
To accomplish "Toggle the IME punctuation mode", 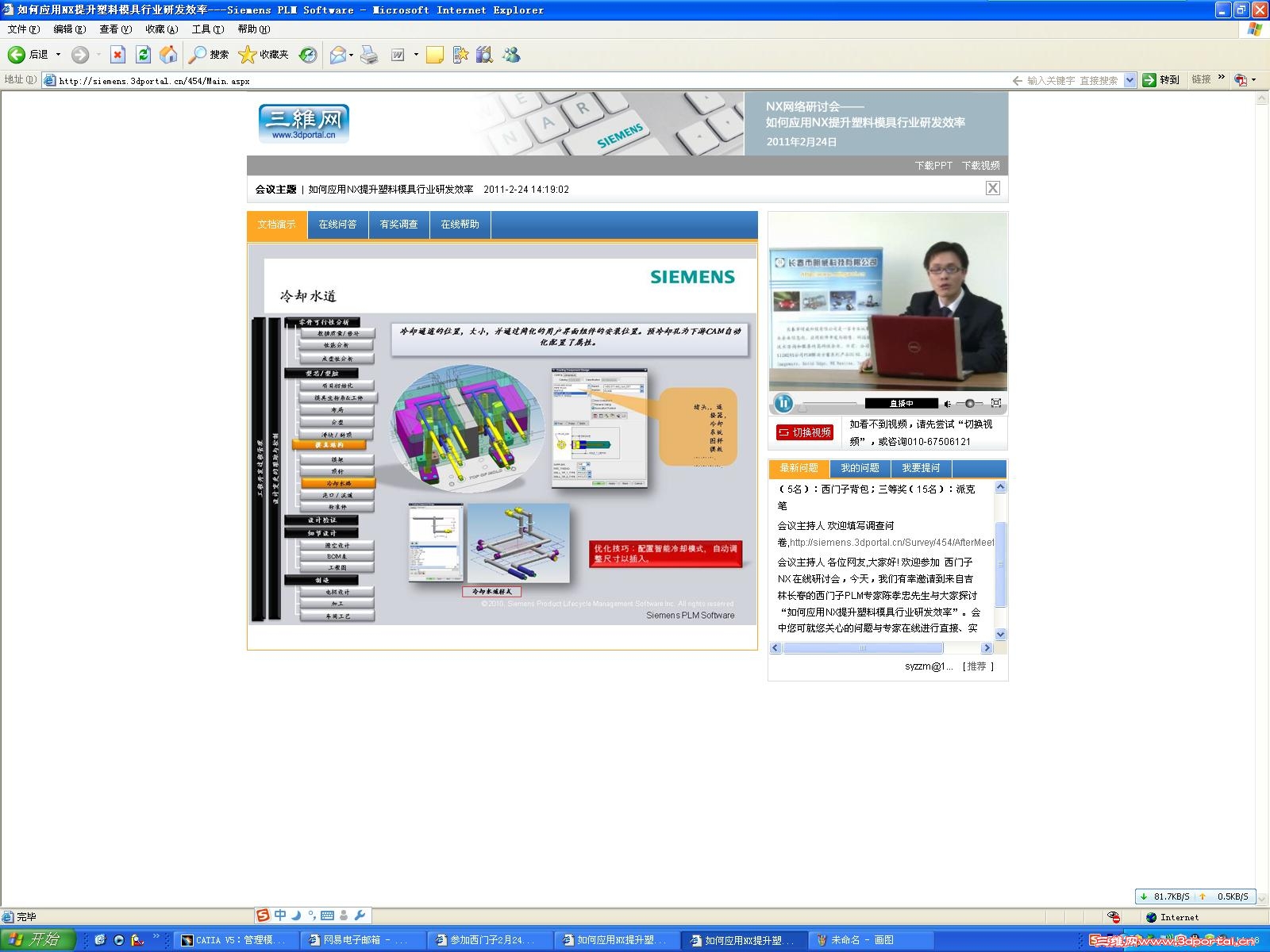I will point(312,916).
